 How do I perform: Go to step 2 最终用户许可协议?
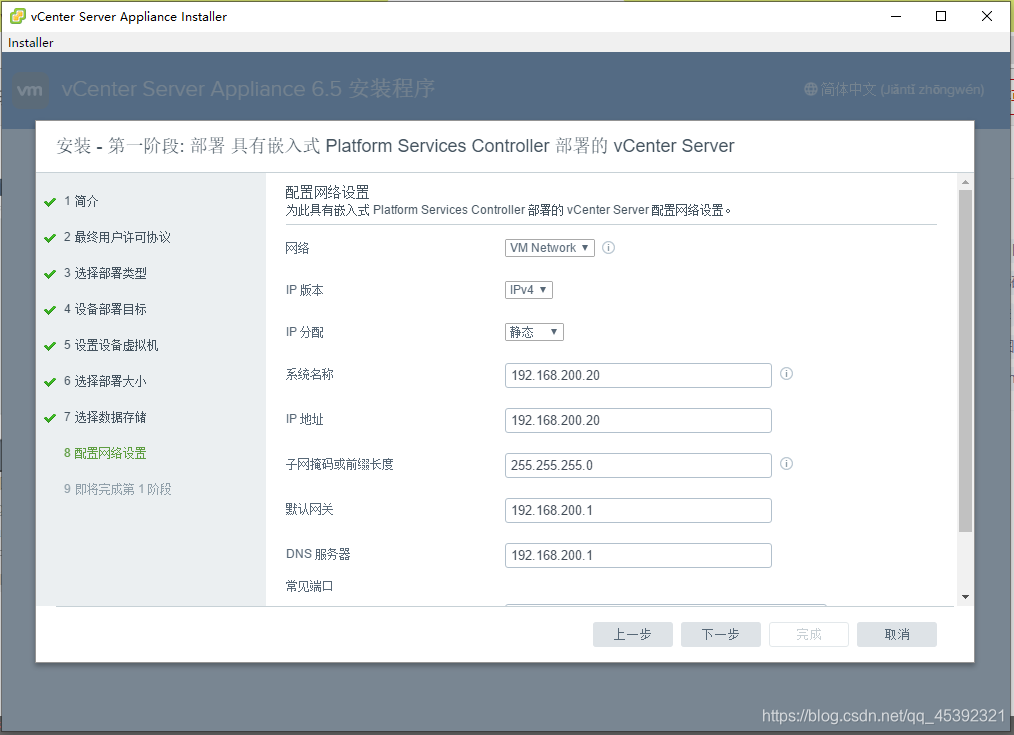[x=117, y=237]
